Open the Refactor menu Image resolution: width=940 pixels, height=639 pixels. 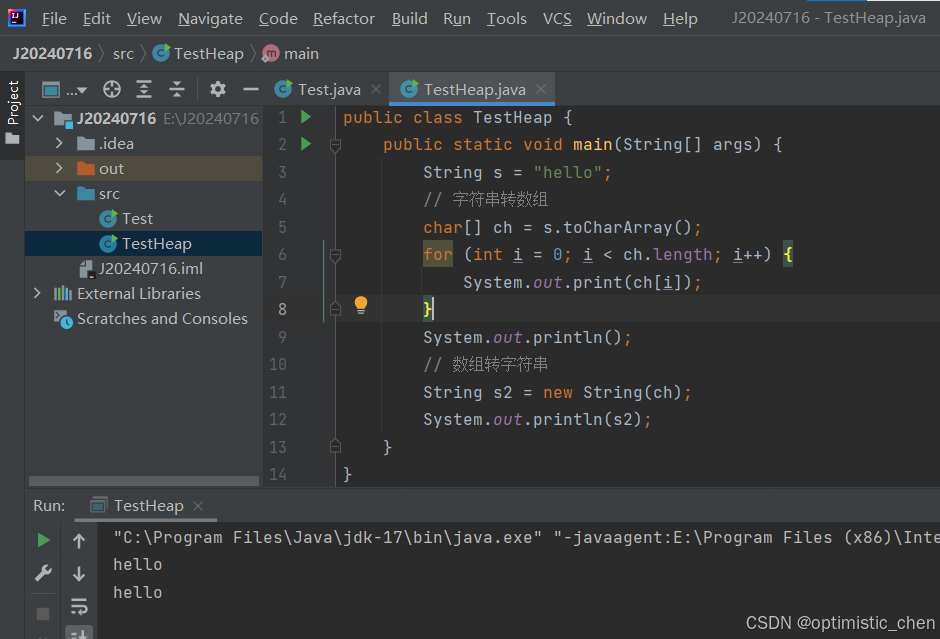344,19
